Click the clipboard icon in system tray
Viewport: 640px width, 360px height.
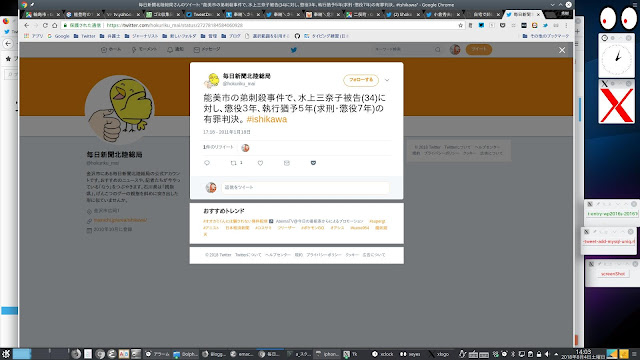[x=530, y=354]
